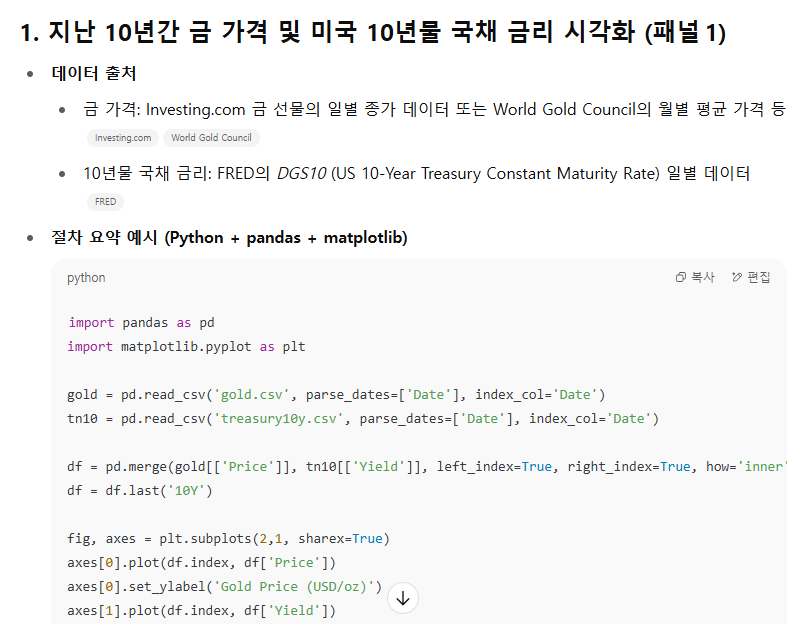Click the 편집 edit label

click(x=759, y=278)
